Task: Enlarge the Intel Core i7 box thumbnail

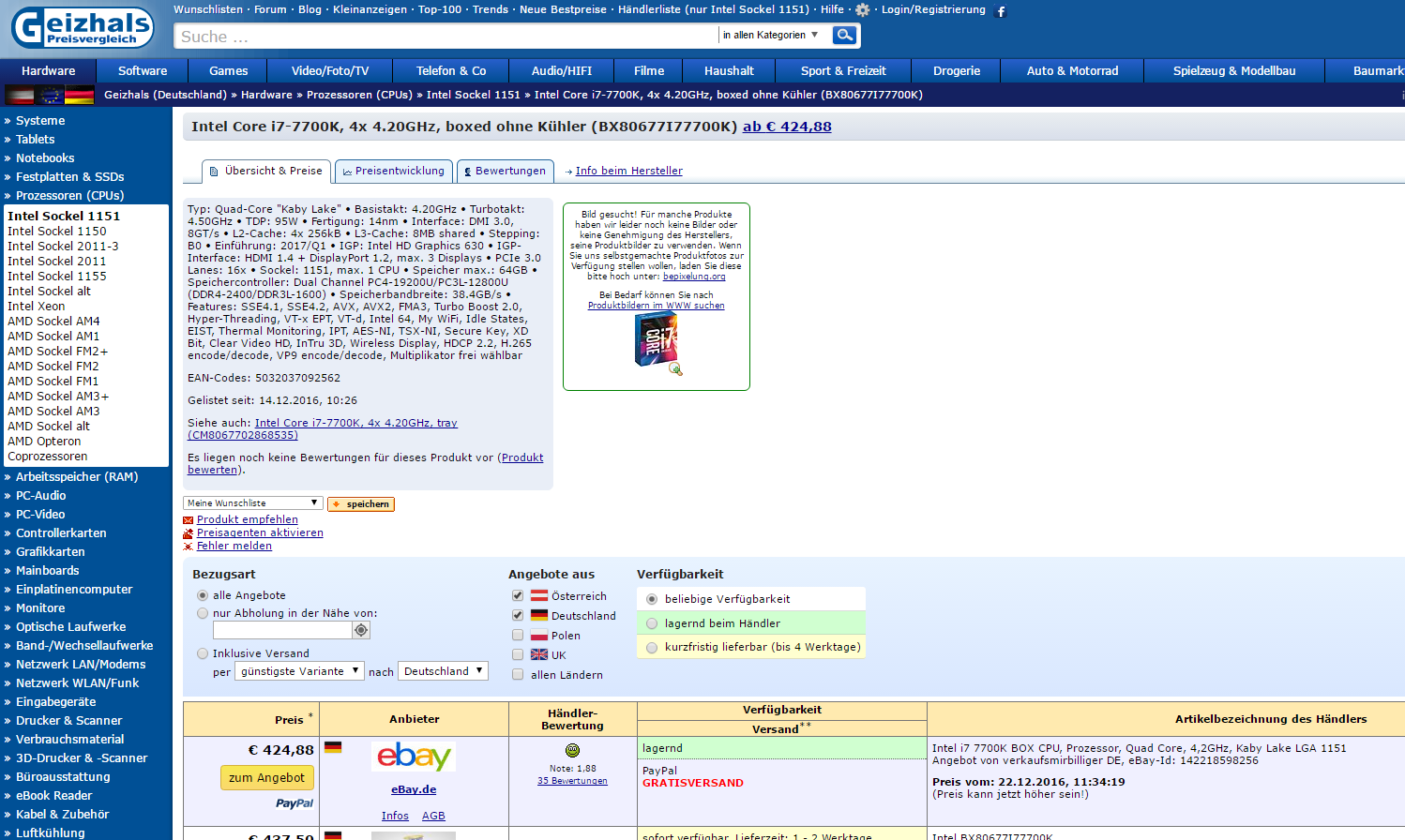Action: [657, 340]
